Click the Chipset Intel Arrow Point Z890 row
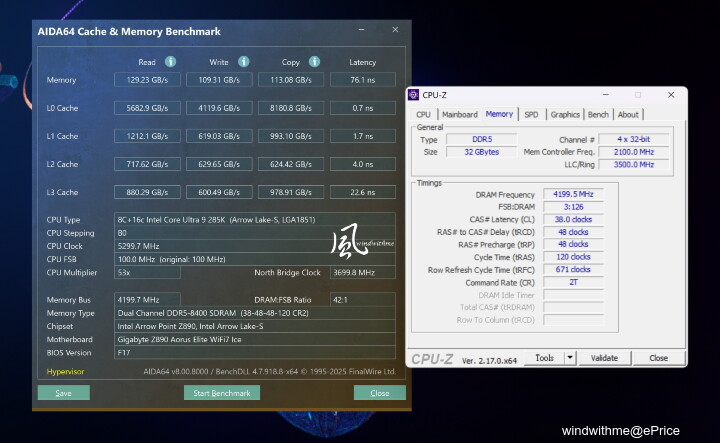The image size is (720, 443). click(x=255, y=326)
